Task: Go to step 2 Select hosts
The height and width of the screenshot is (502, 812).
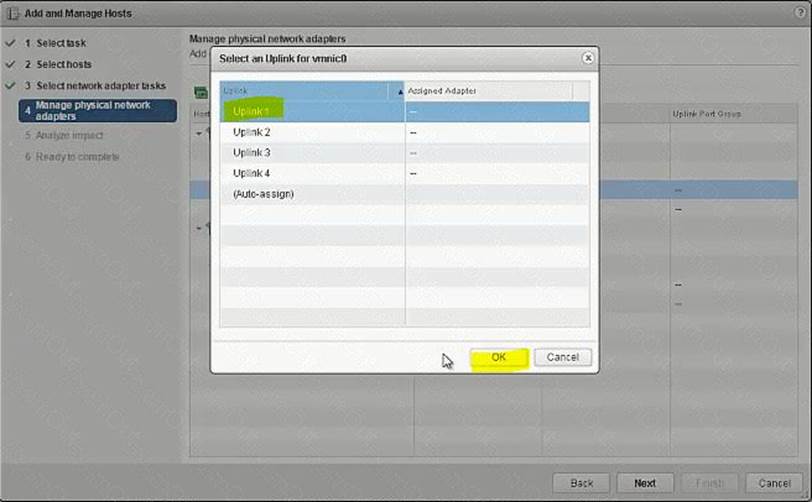Action: tap(64, 64)
